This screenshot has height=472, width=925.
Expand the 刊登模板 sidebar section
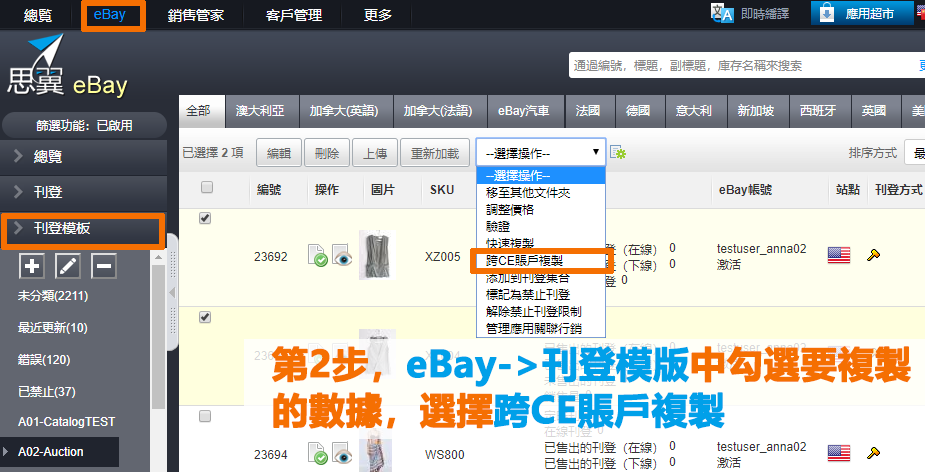coord(83,228)
